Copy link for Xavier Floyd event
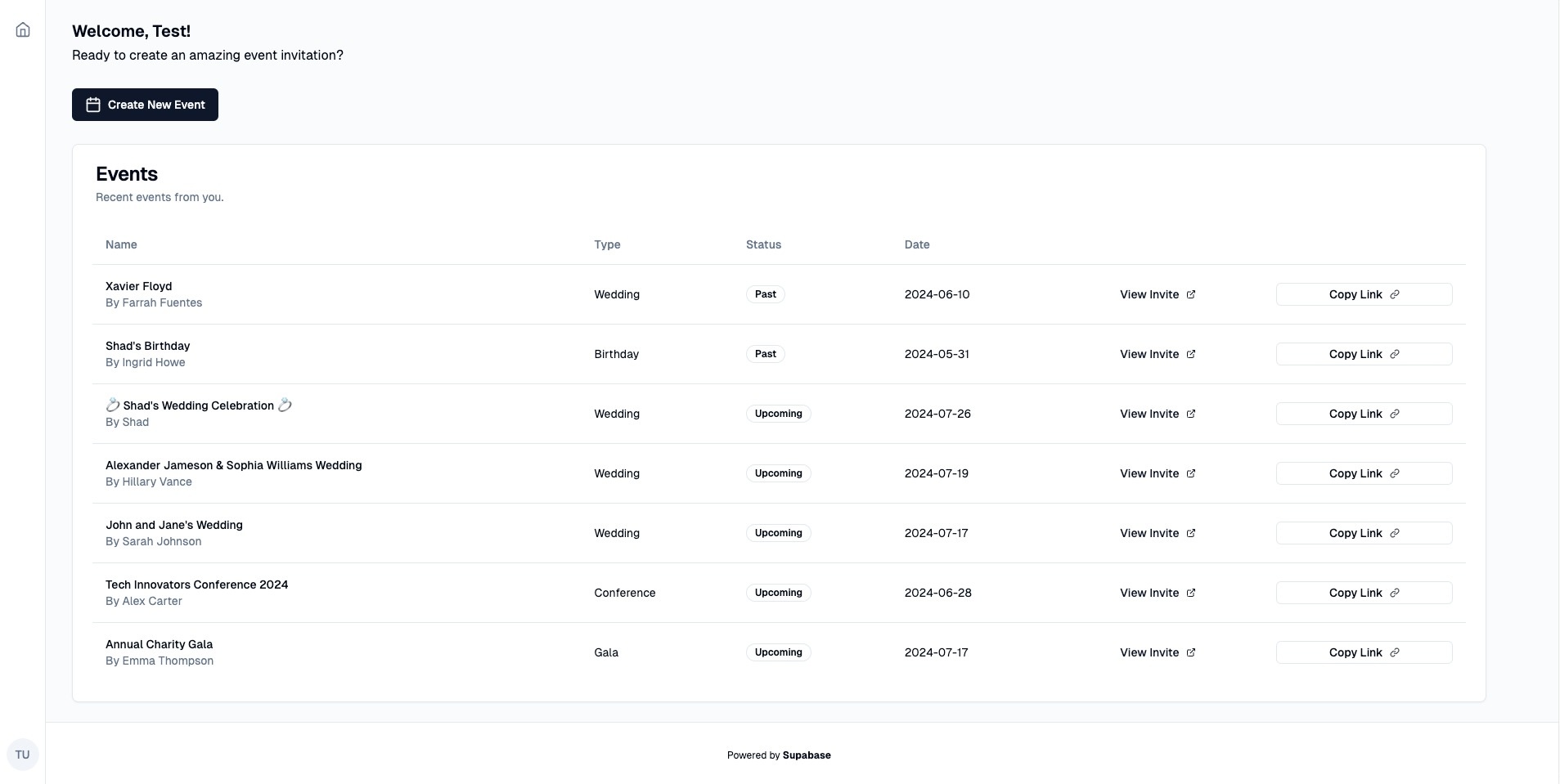The image size is (1560, 784). (1363, 294)
